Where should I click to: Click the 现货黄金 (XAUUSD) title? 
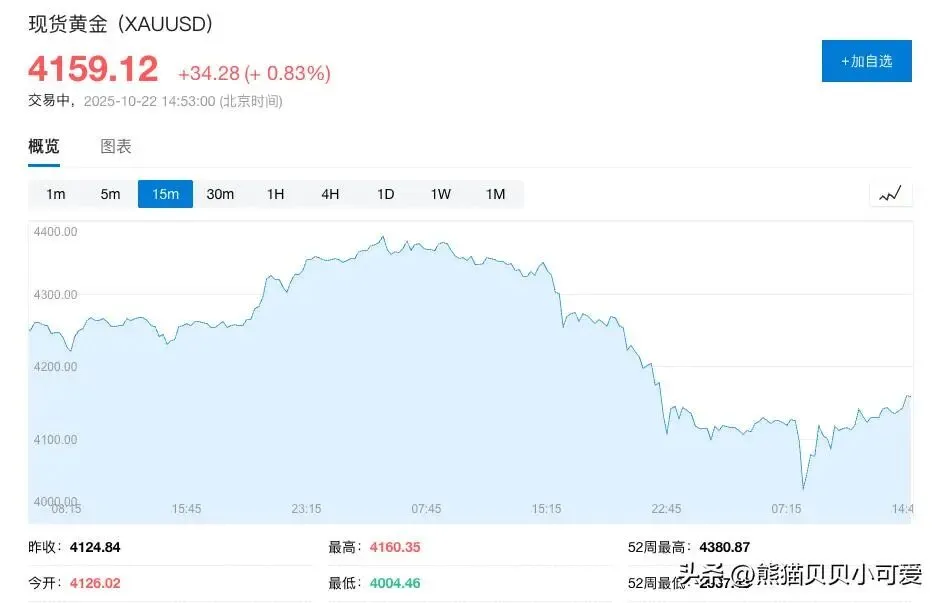pos(120,24)
